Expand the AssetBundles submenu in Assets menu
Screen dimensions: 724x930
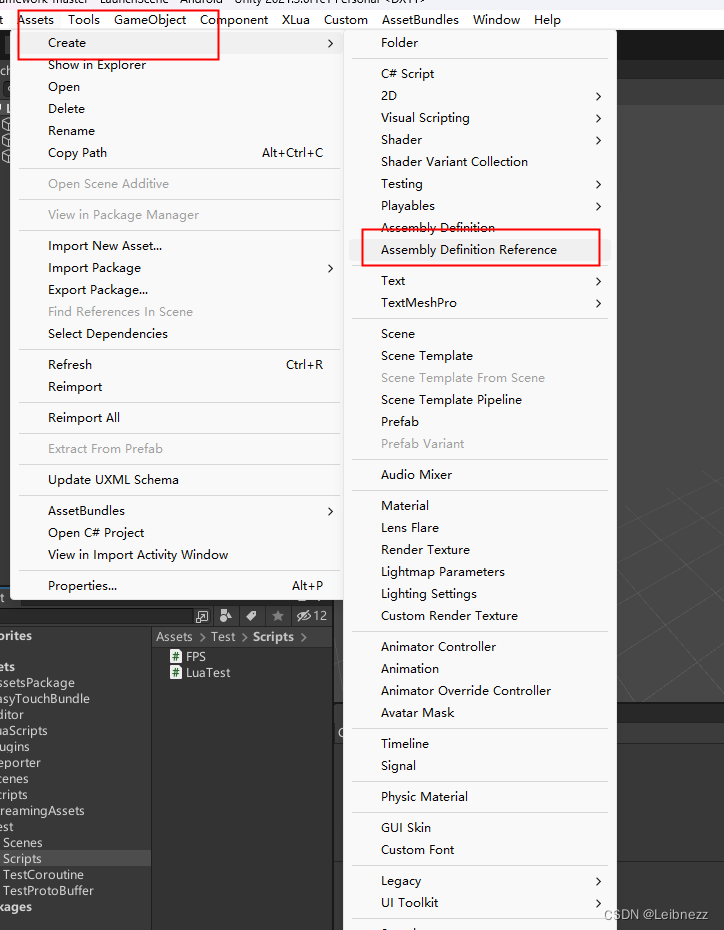click(x=178, y=510)
